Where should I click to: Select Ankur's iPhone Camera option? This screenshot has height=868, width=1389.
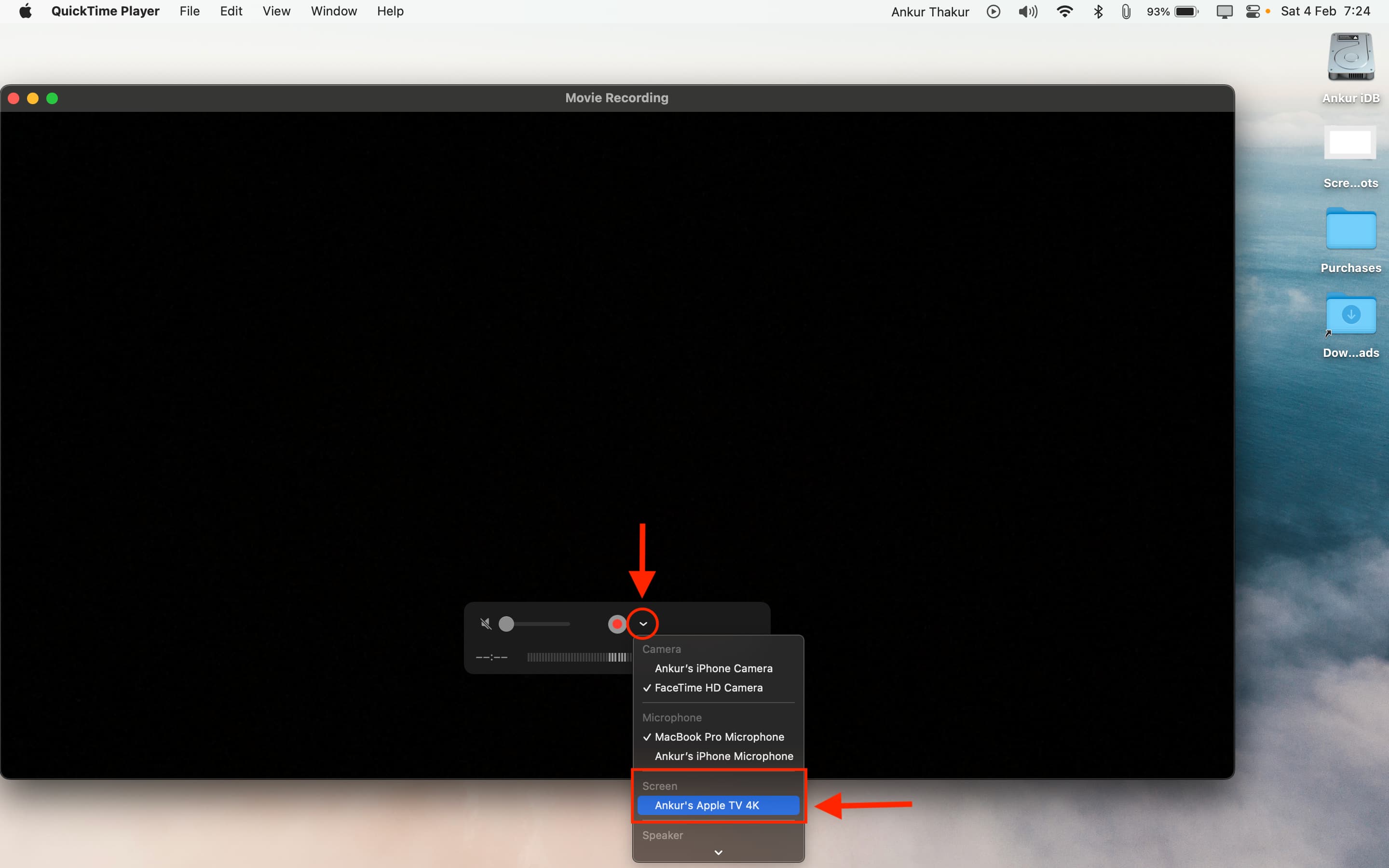tap(713, 668)
